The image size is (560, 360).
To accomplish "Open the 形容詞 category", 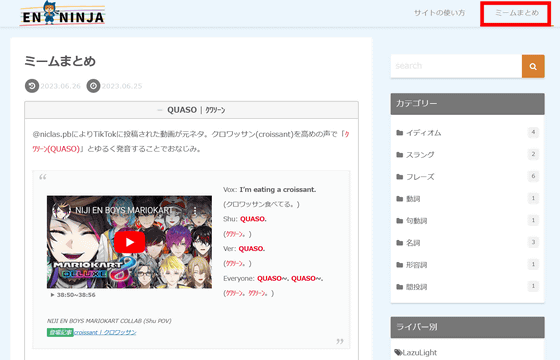I will [416, 265].
